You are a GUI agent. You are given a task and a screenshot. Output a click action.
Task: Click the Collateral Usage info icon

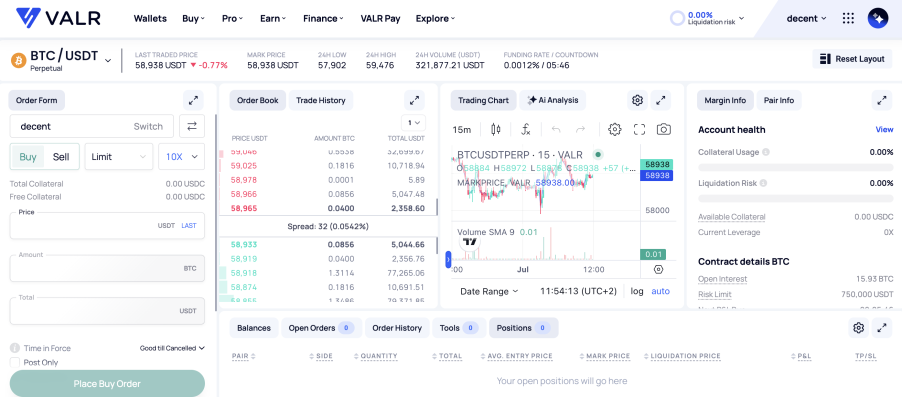click(x=766, y=152)
